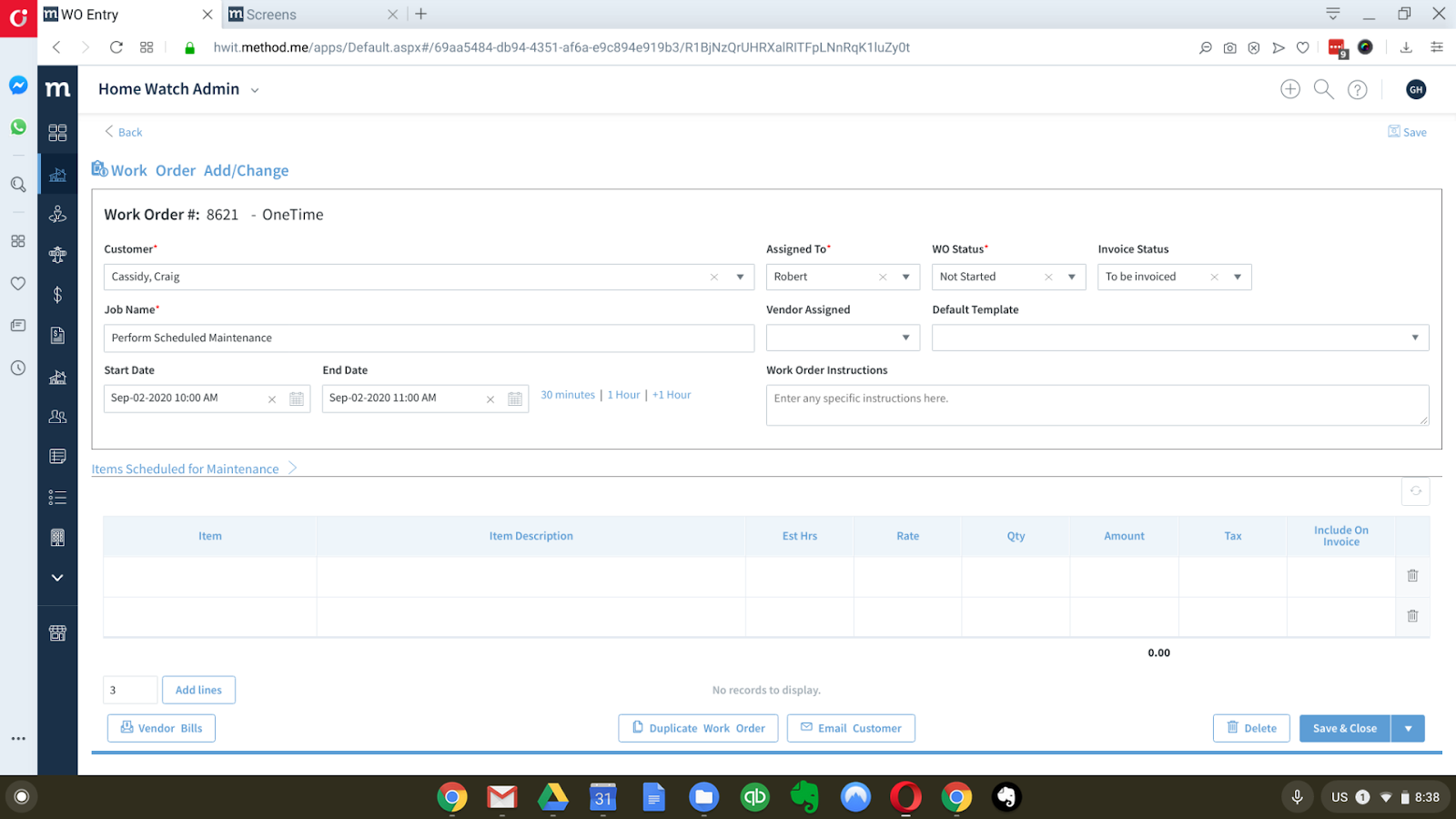1456x819 pixels.
Task: Click Job Name input field
Action: click(x=429, y=338)
